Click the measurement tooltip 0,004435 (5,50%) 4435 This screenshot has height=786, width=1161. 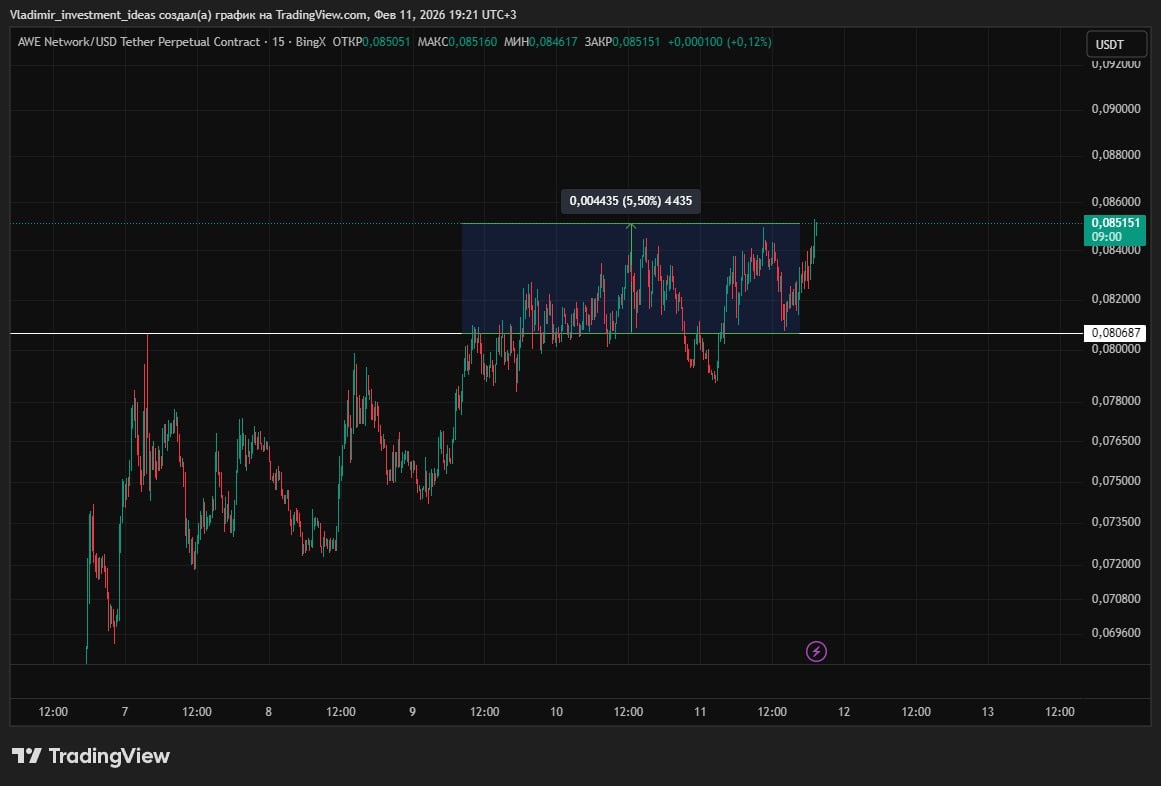pyautogui.click(x=631, y=201)
